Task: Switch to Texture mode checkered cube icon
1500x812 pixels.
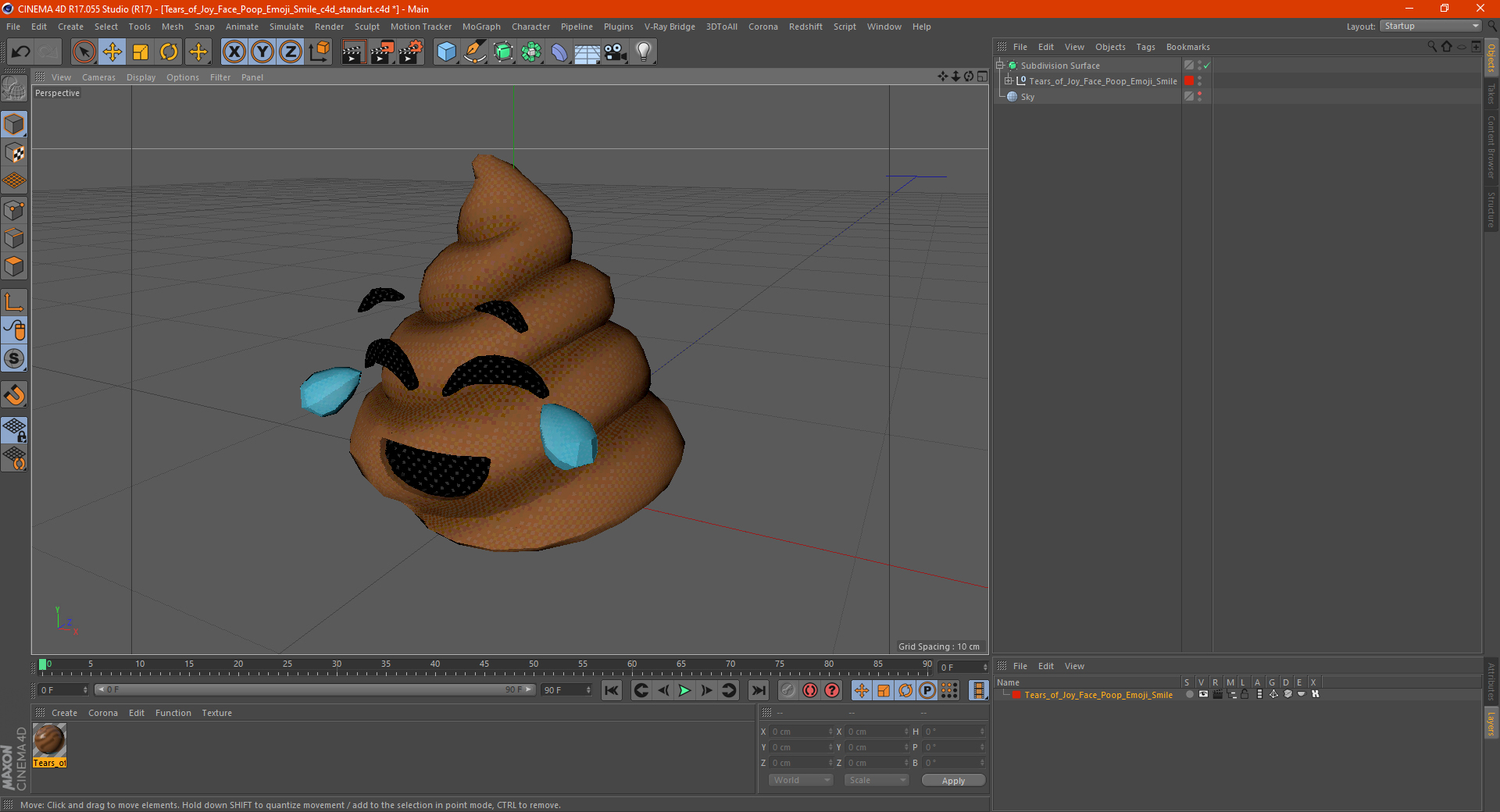Action: coord(14,153)
